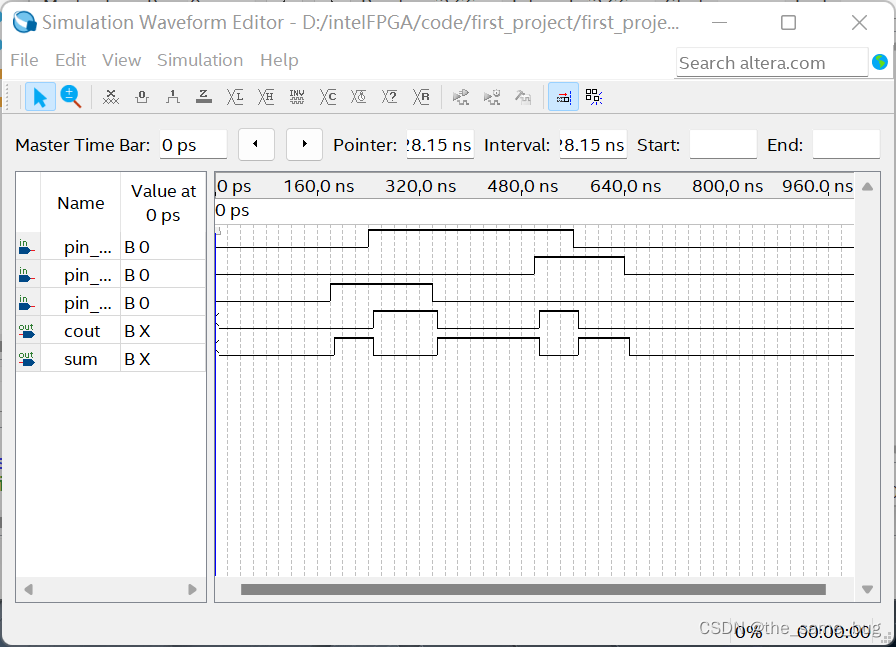The image size is (896, 647).
Task: Click the globe search icon
Action: pos(880,62)
